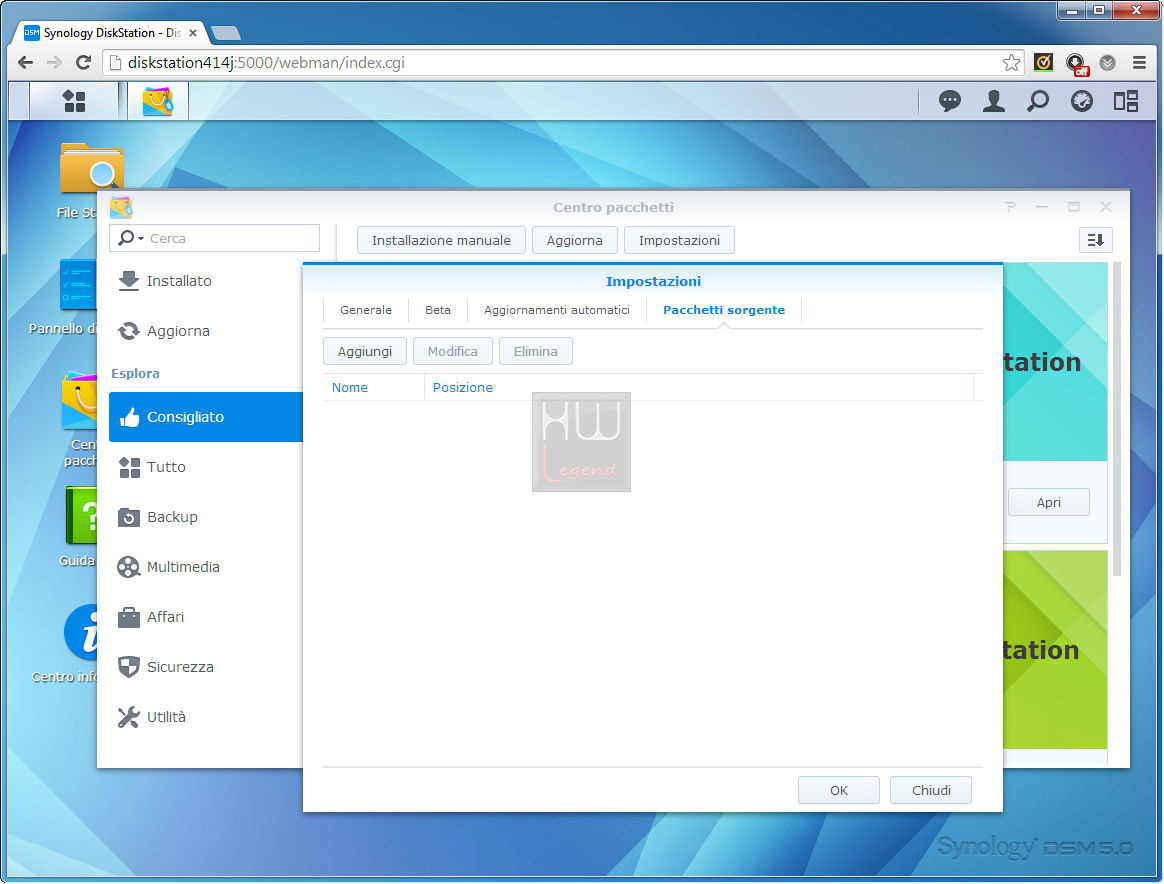Viewport: 1164px width, 884px height.
Task: Click the Installazione manuale button
Action: pos(441,240)
